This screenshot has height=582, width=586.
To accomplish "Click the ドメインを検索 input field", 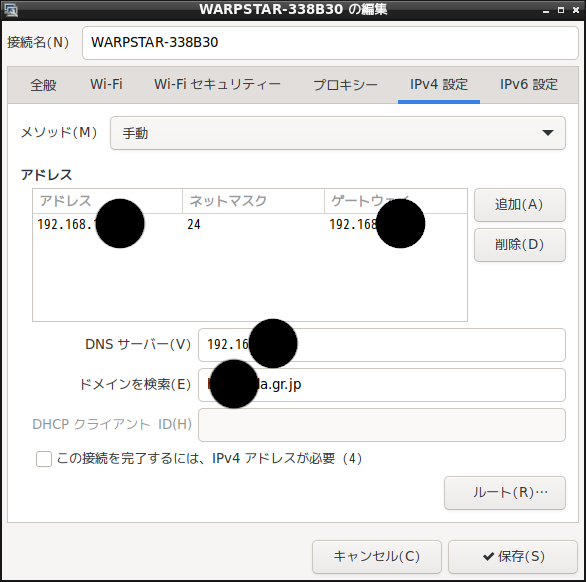I will (x=382, y=385).
